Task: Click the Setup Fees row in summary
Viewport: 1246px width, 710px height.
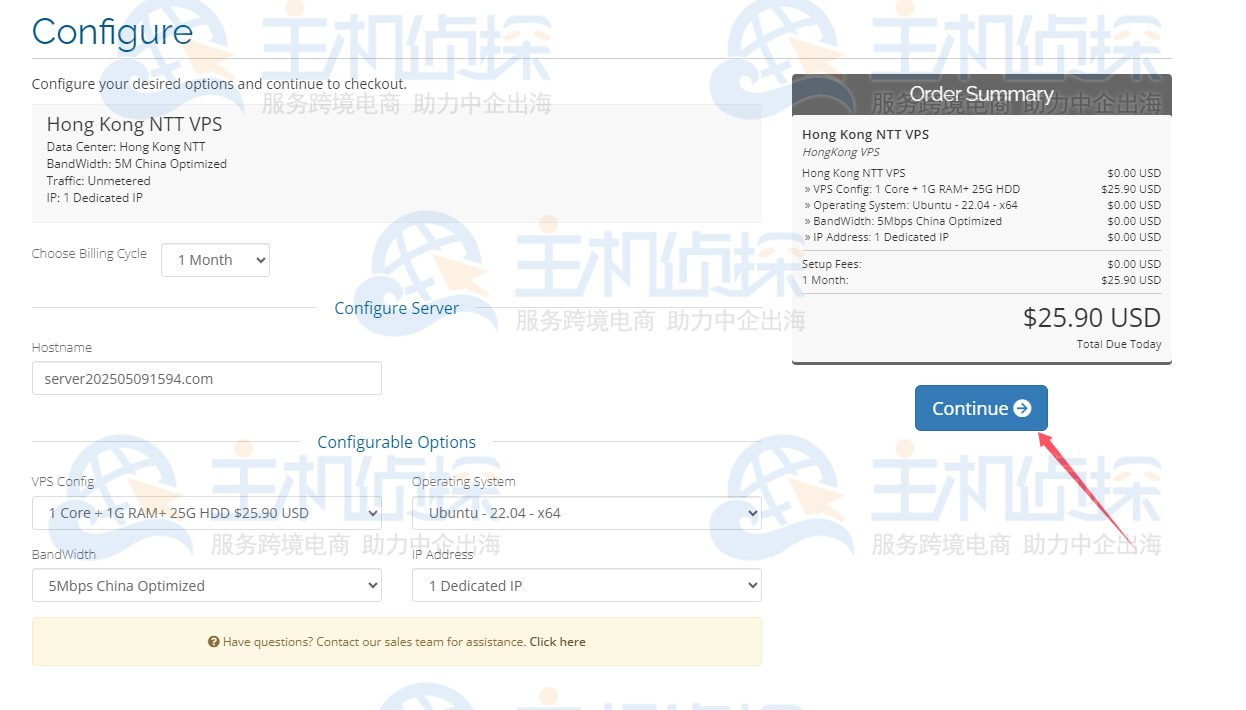Action: pyautogui.click(x=831, y=264)
